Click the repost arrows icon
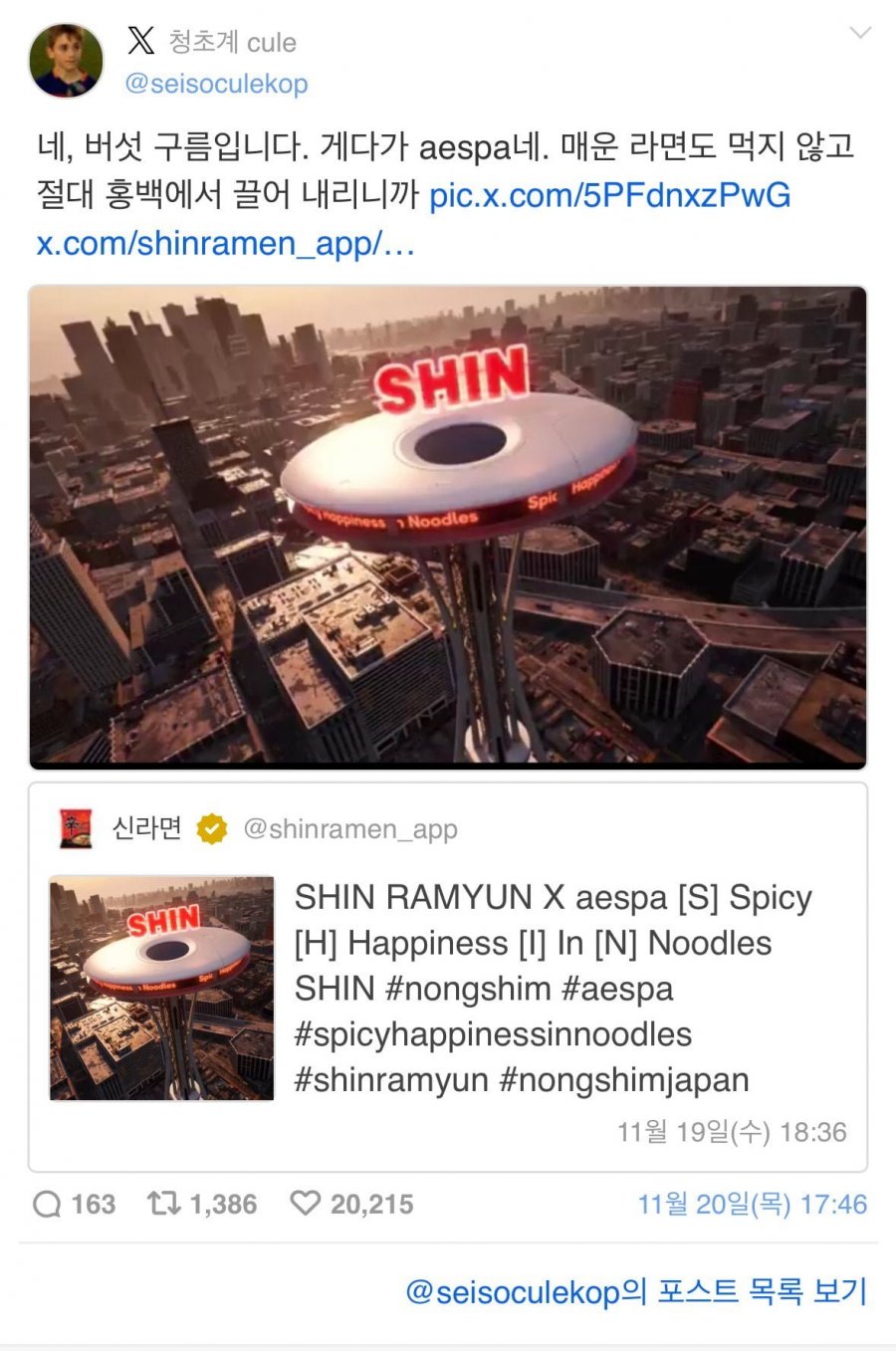Viewport: 896px width, 1351px height. [163, 1204]
